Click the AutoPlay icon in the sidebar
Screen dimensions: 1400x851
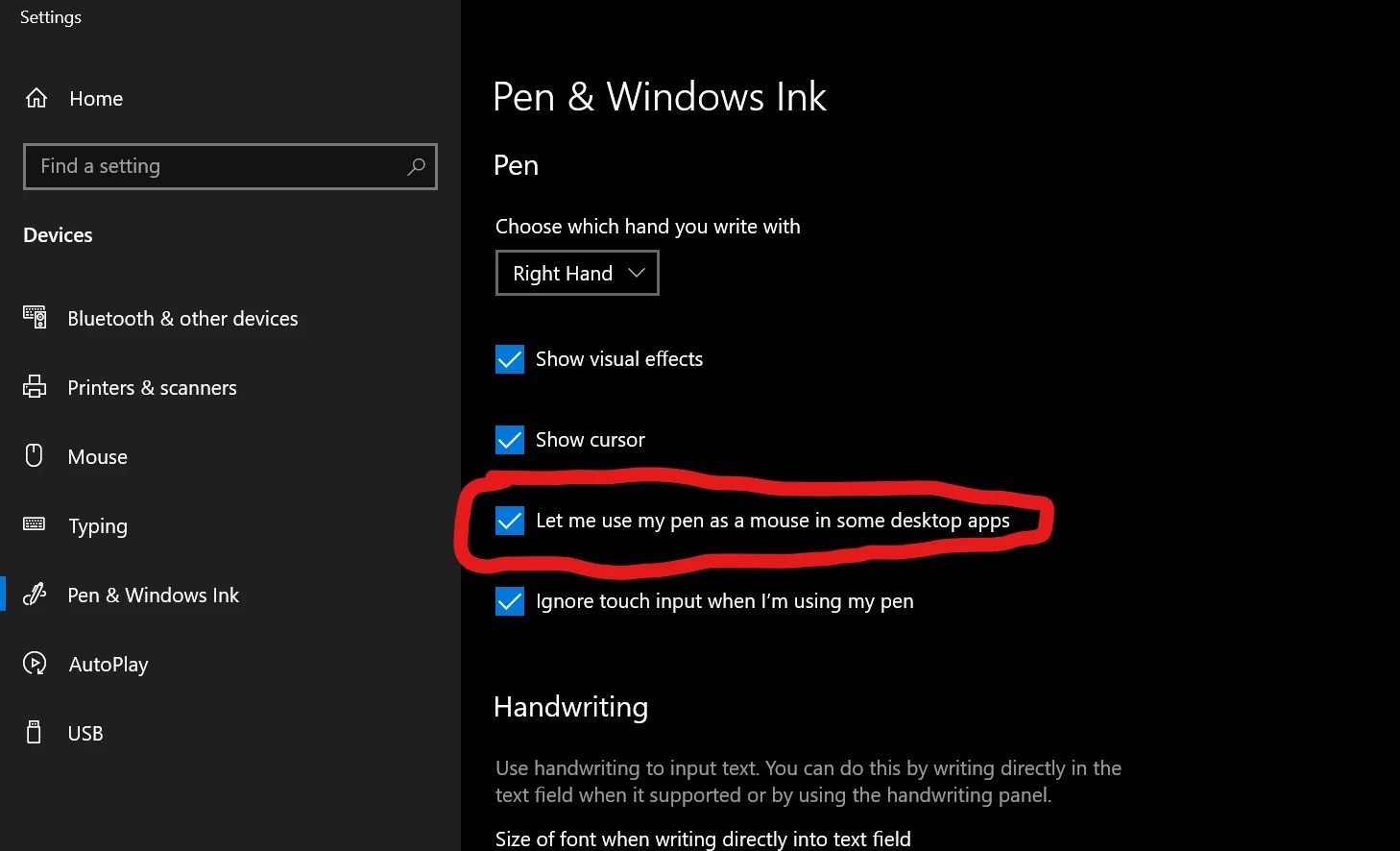coord(35,664)
